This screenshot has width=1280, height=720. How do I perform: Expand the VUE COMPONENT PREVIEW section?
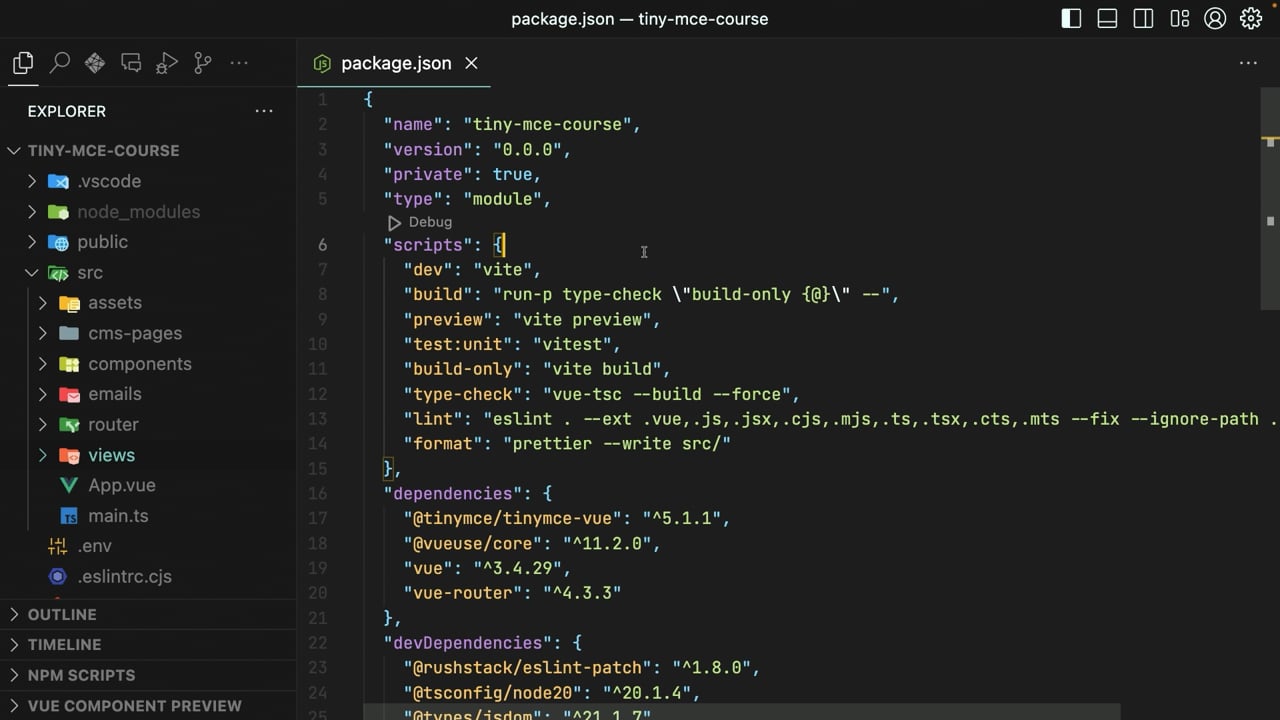tap(148, 705)
